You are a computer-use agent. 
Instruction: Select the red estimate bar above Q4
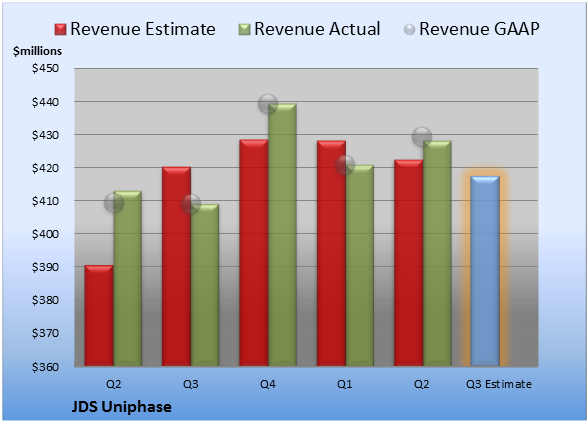(254, 253)
